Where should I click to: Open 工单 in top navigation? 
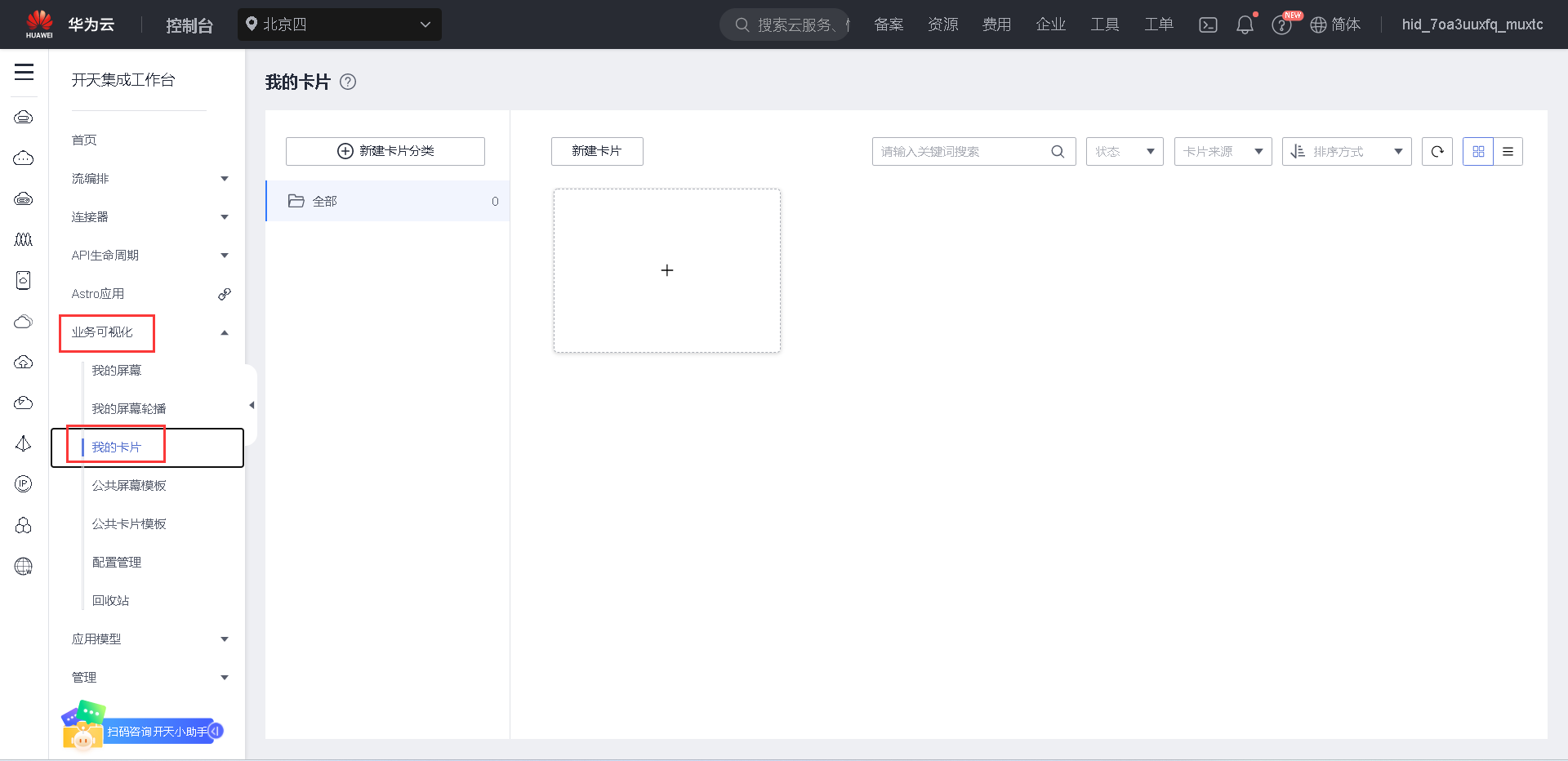coord(1159,24)
